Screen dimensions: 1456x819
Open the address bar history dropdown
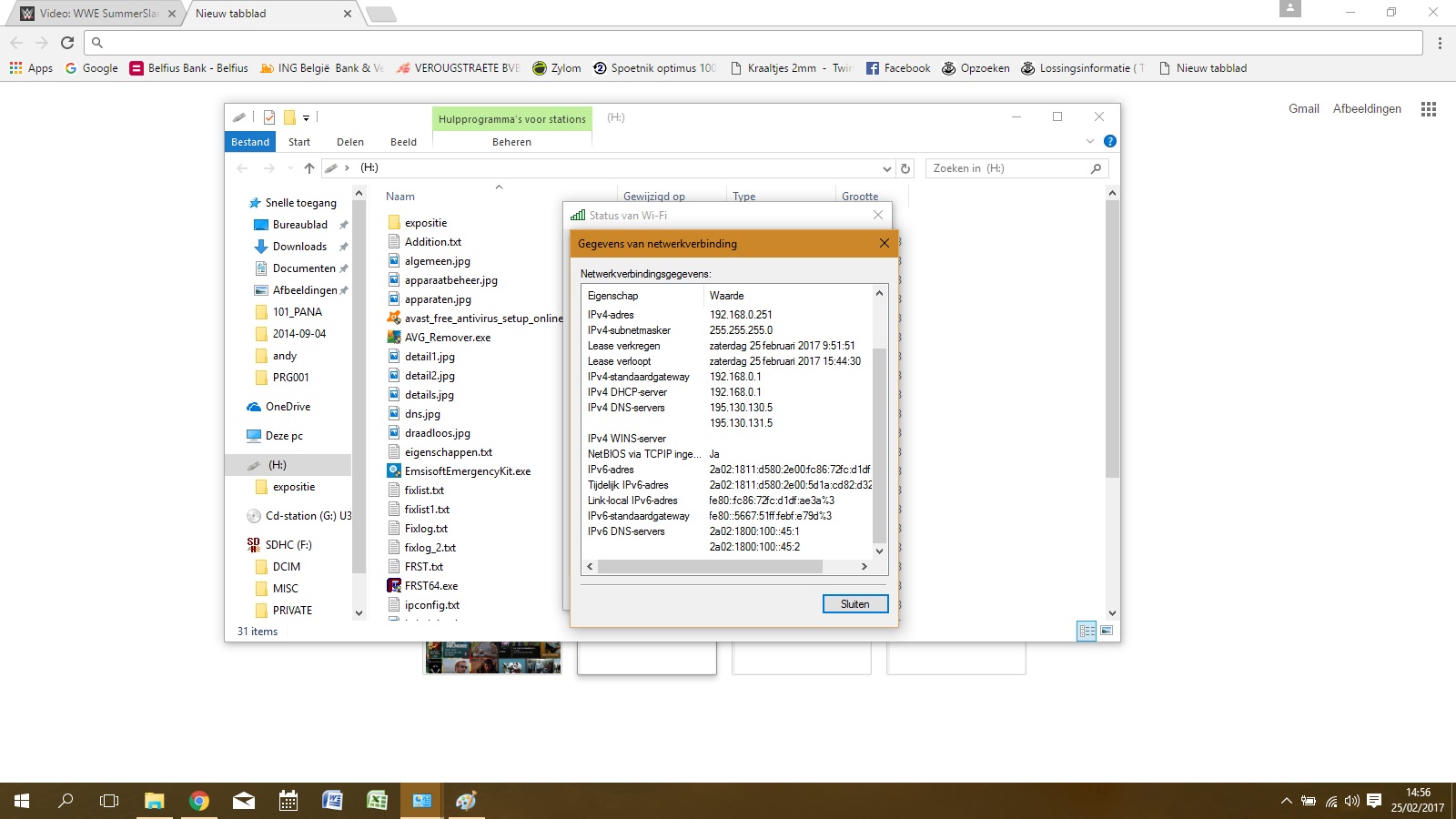[x=887, y=168]
